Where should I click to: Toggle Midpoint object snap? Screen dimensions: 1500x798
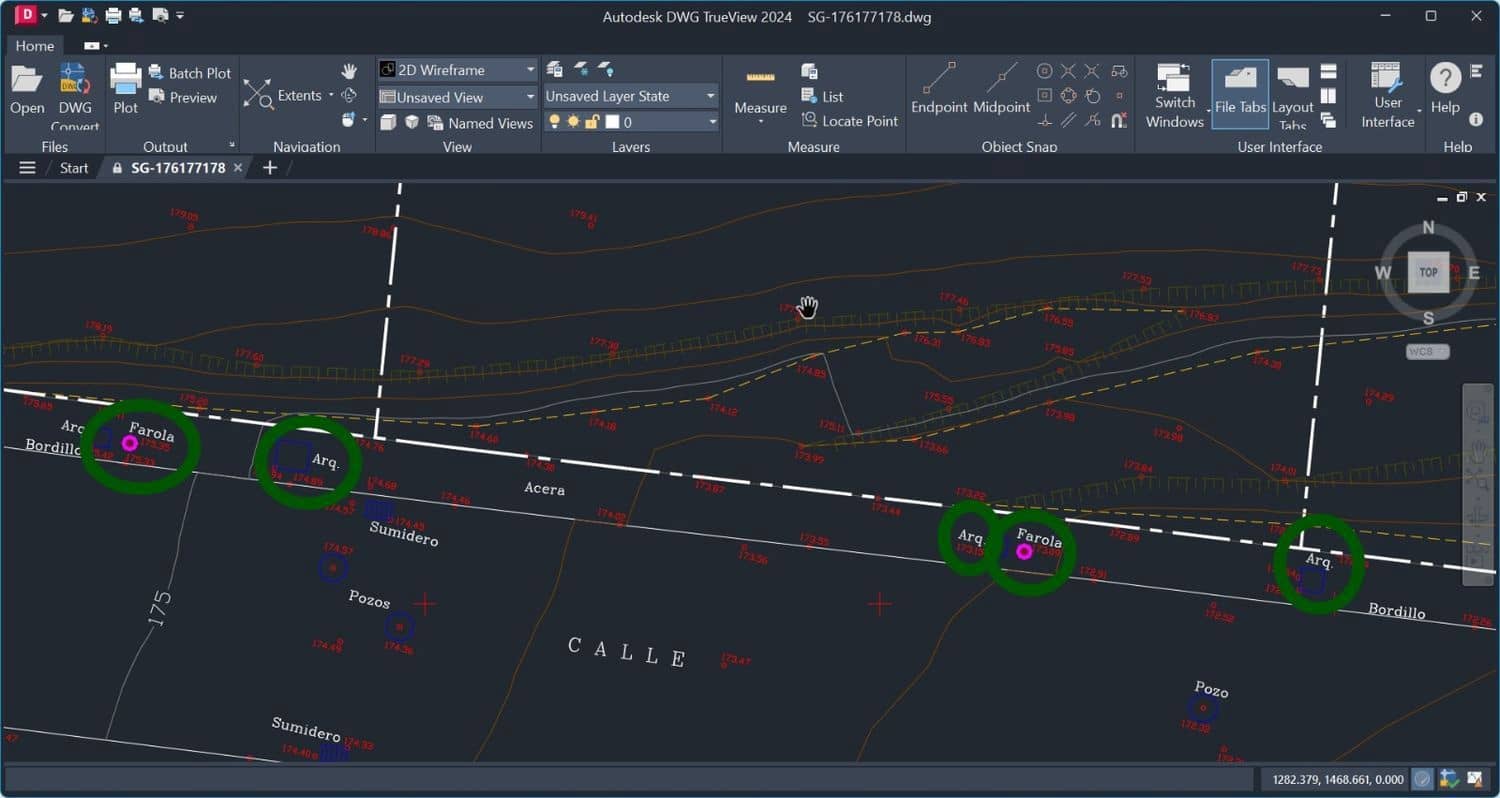click(x=1001, y=80)
